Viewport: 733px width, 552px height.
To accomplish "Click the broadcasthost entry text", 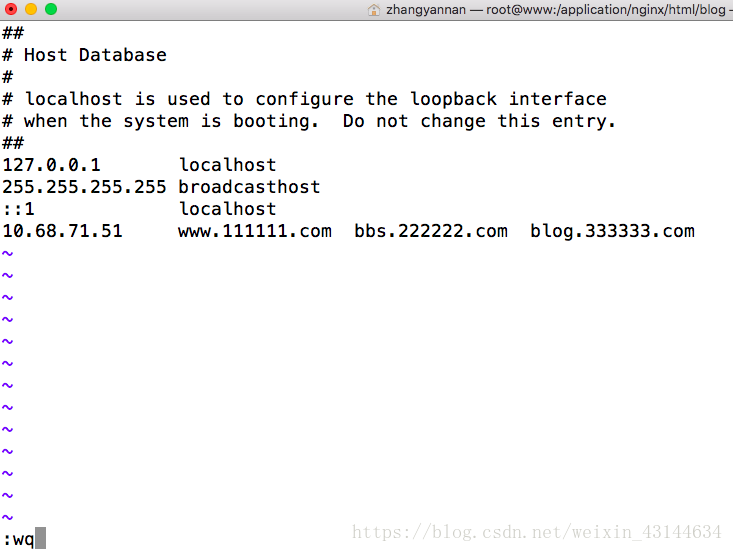I will click(249, 187).
